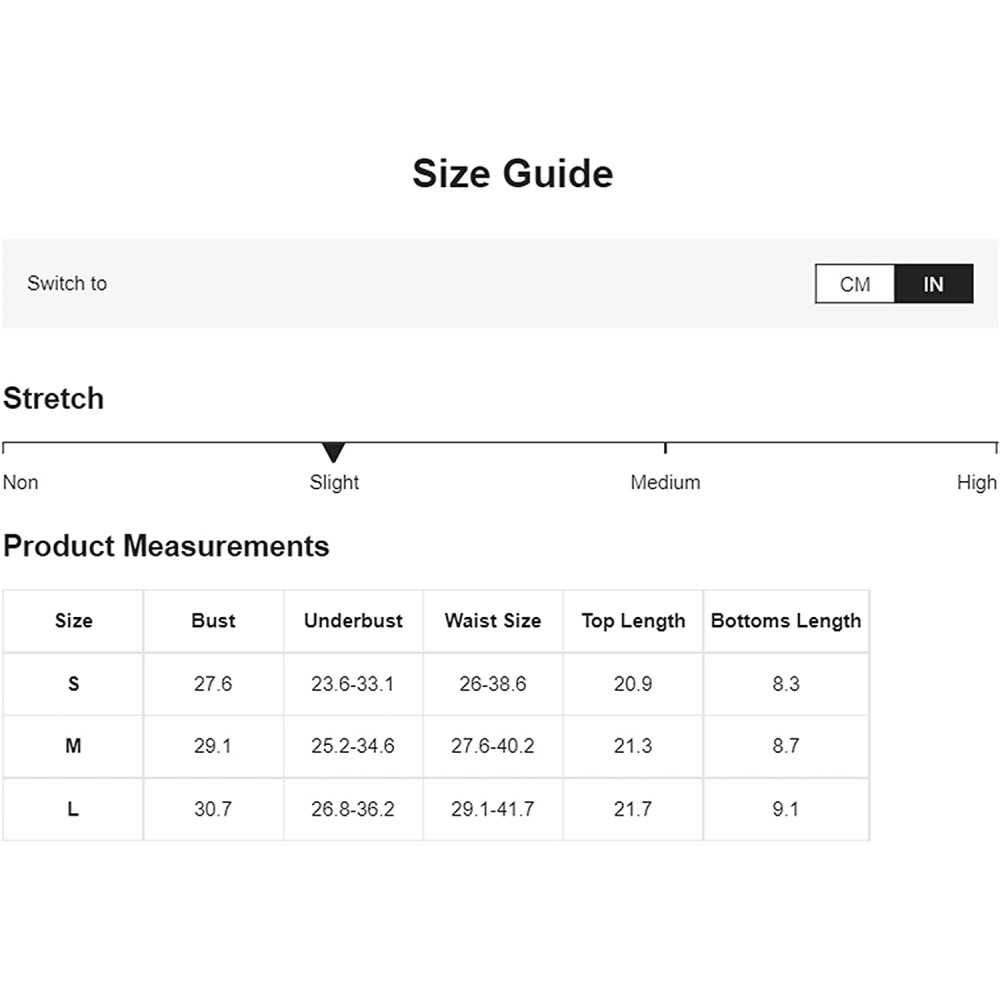Click the Size Guide heading
1000x1000 pixels.
point(513,173)
